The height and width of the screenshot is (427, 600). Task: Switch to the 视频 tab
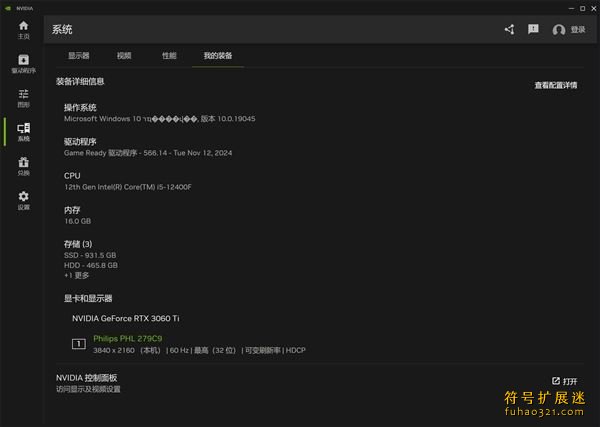coord(124,55)
